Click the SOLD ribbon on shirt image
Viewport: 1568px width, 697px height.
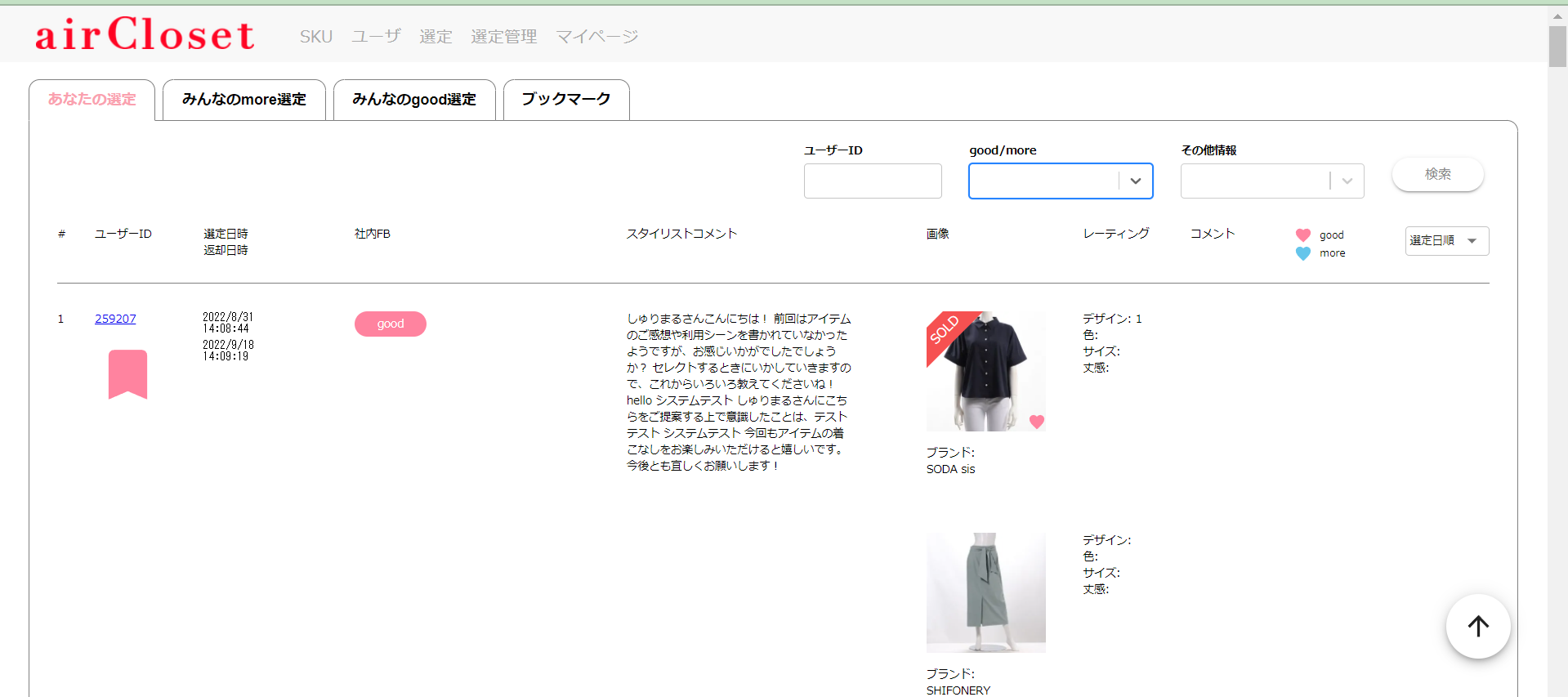pos(945,329)
